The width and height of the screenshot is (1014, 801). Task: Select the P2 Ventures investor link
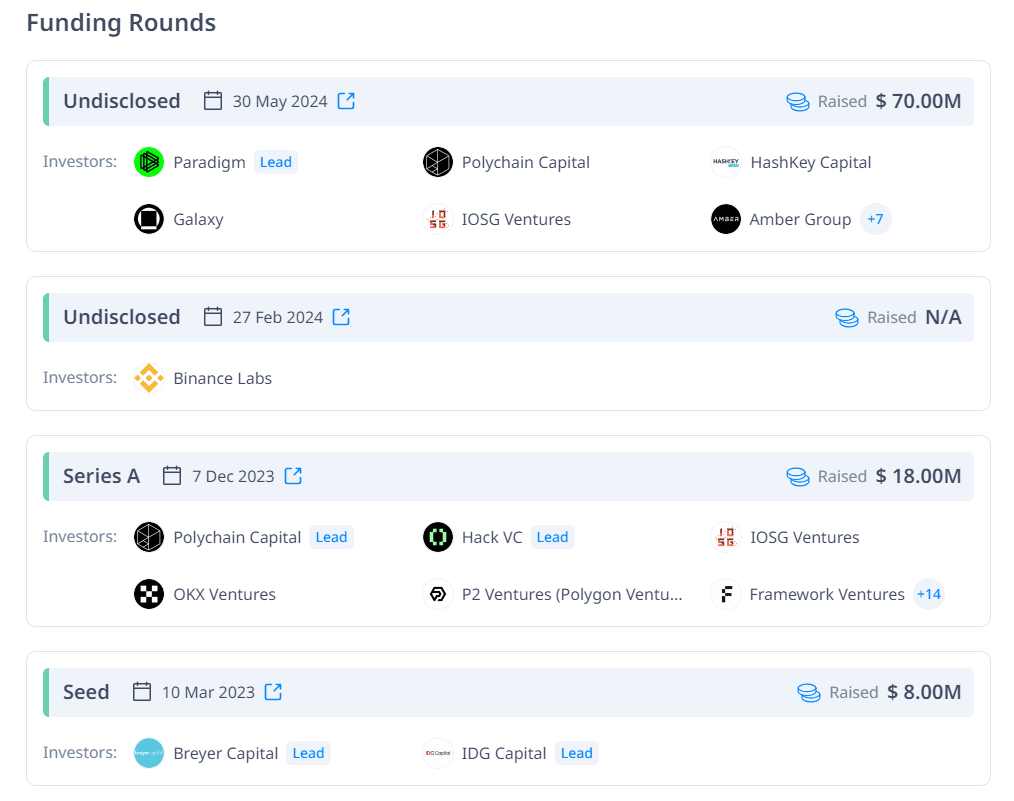point(572,594)
